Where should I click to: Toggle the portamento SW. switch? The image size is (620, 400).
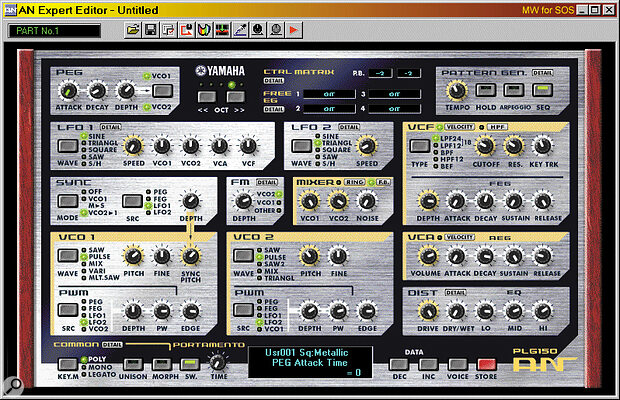tap(190, 364)
